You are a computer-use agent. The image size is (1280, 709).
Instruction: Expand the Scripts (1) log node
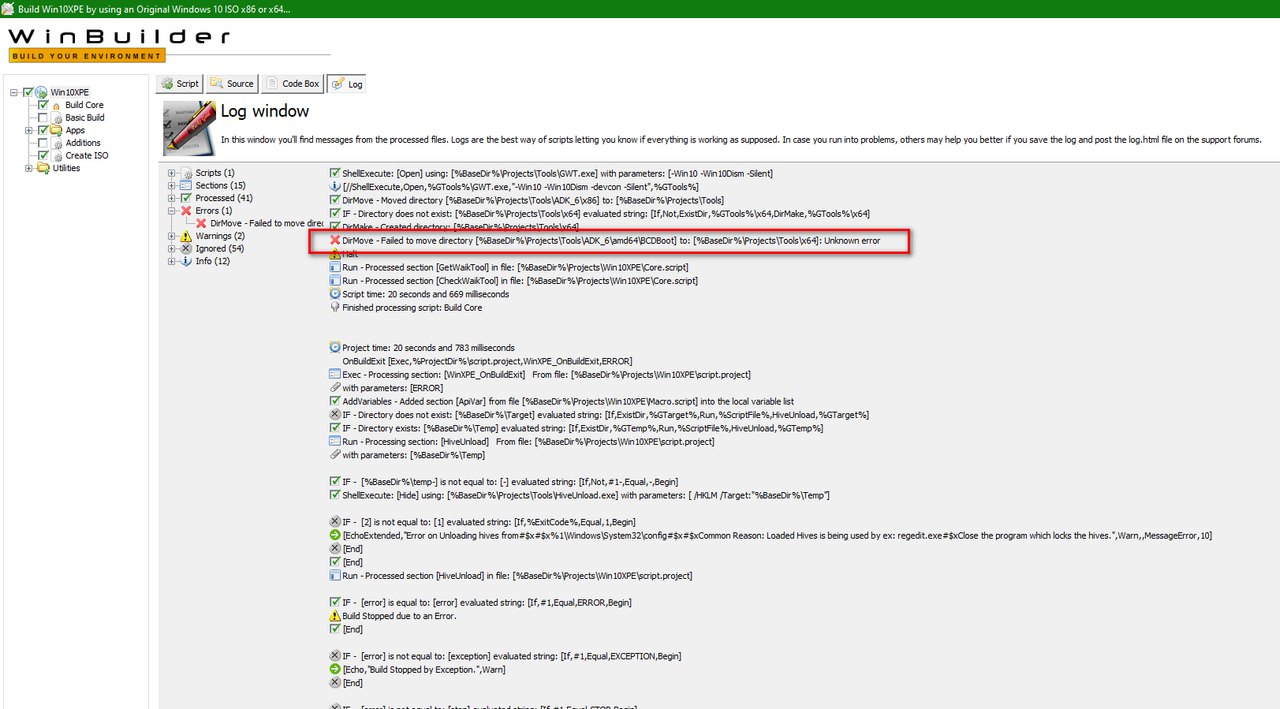coord(172,173)
